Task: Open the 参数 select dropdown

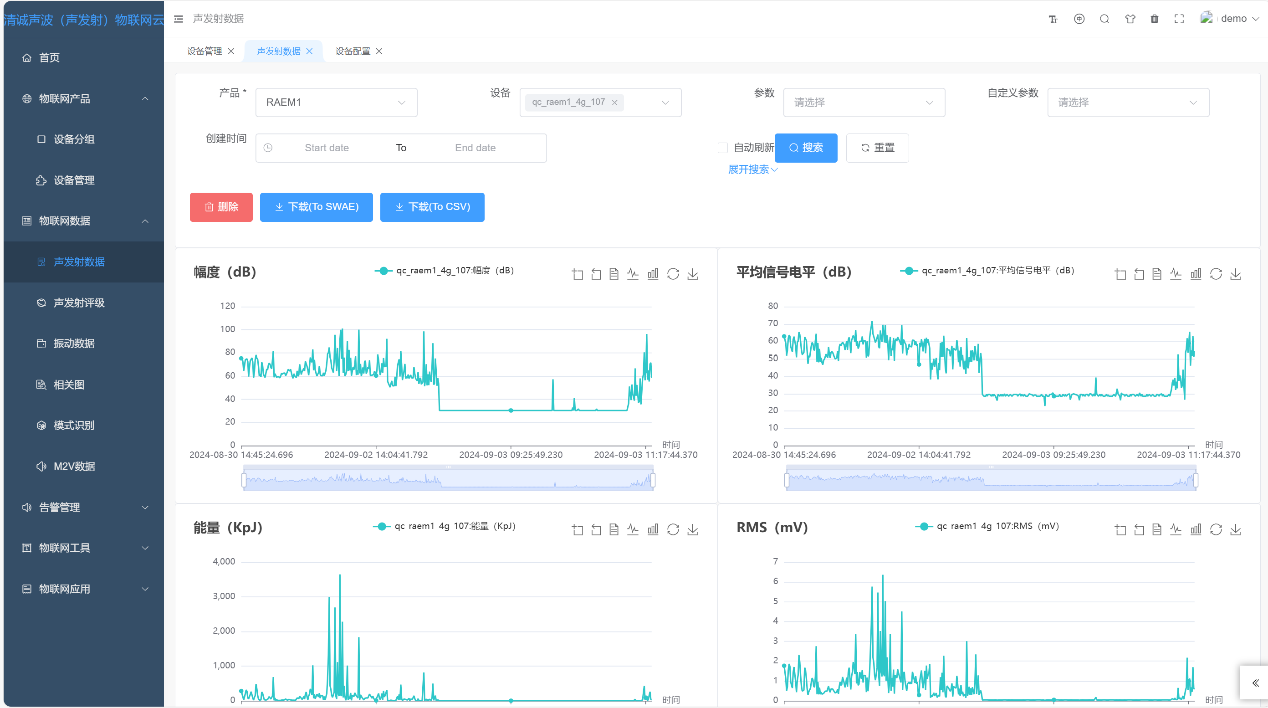Action: click(864, 102)
